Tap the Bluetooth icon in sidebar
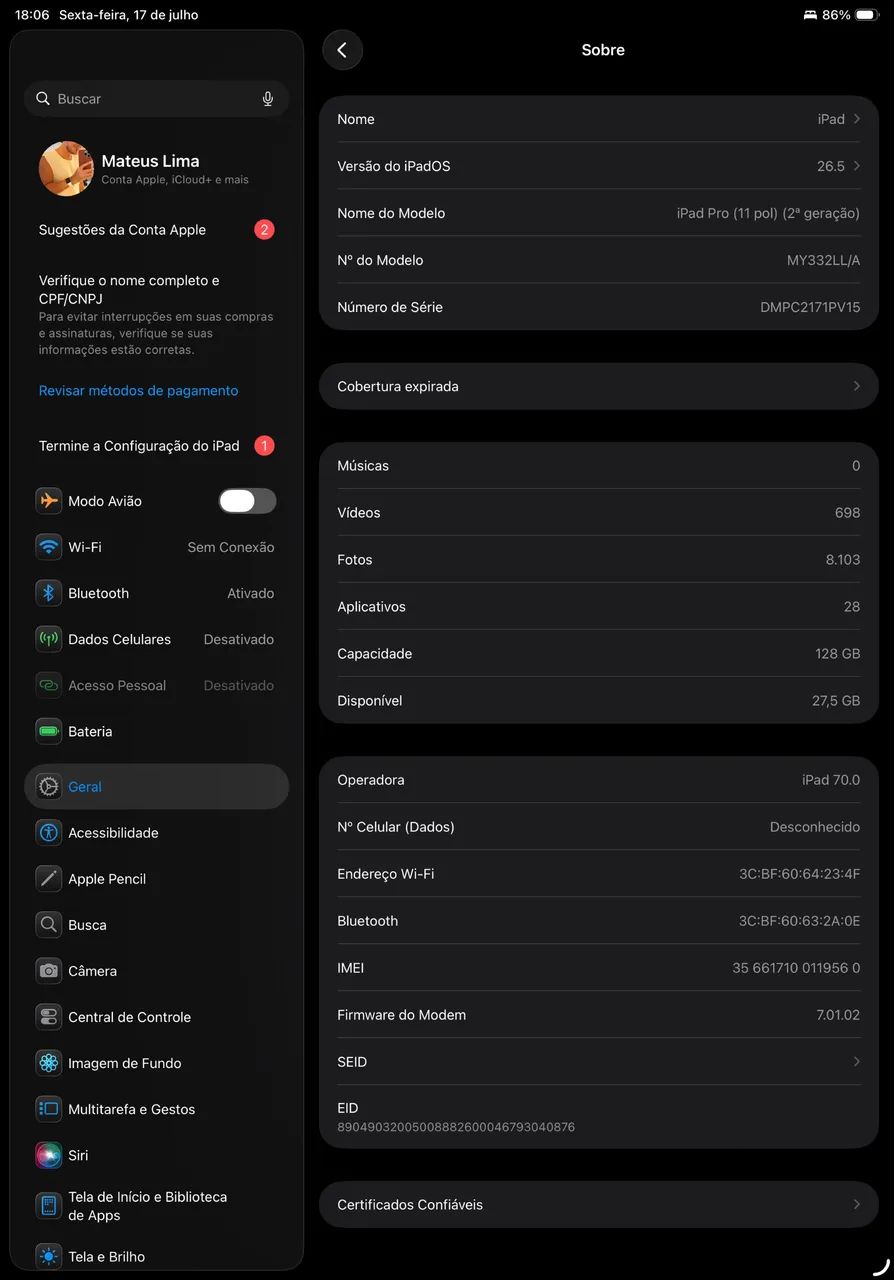 (49, 593)
